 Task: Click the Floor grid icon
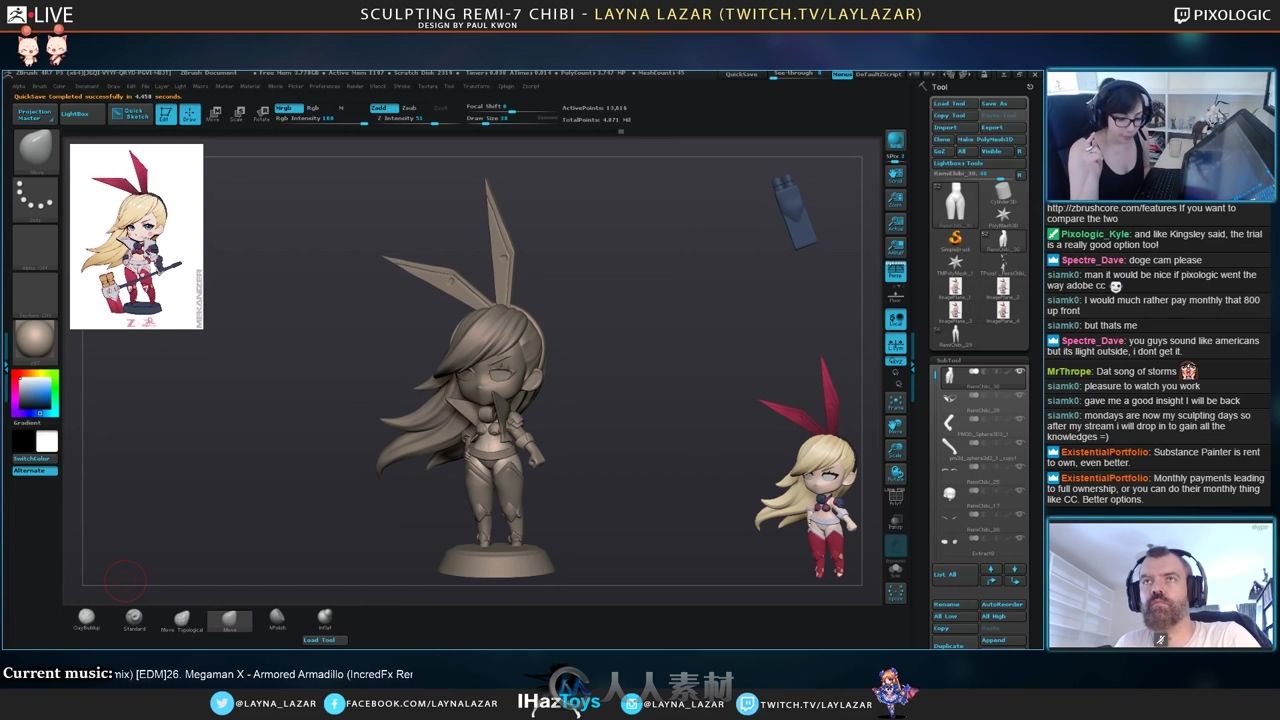point(896,295)
